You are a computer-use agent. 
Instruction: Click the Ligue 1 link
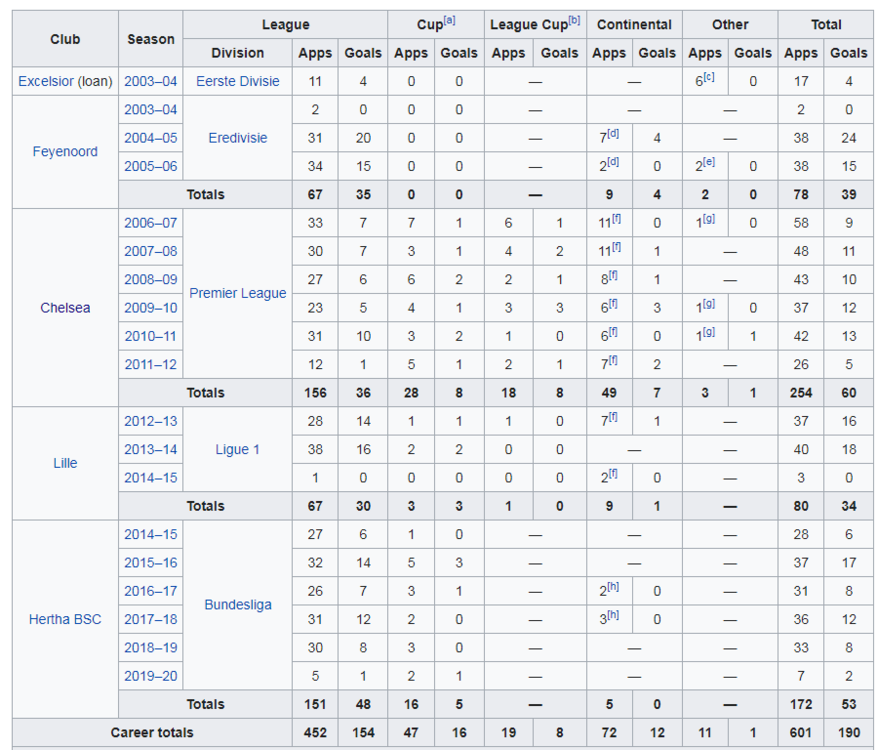(x=237, y=449)
